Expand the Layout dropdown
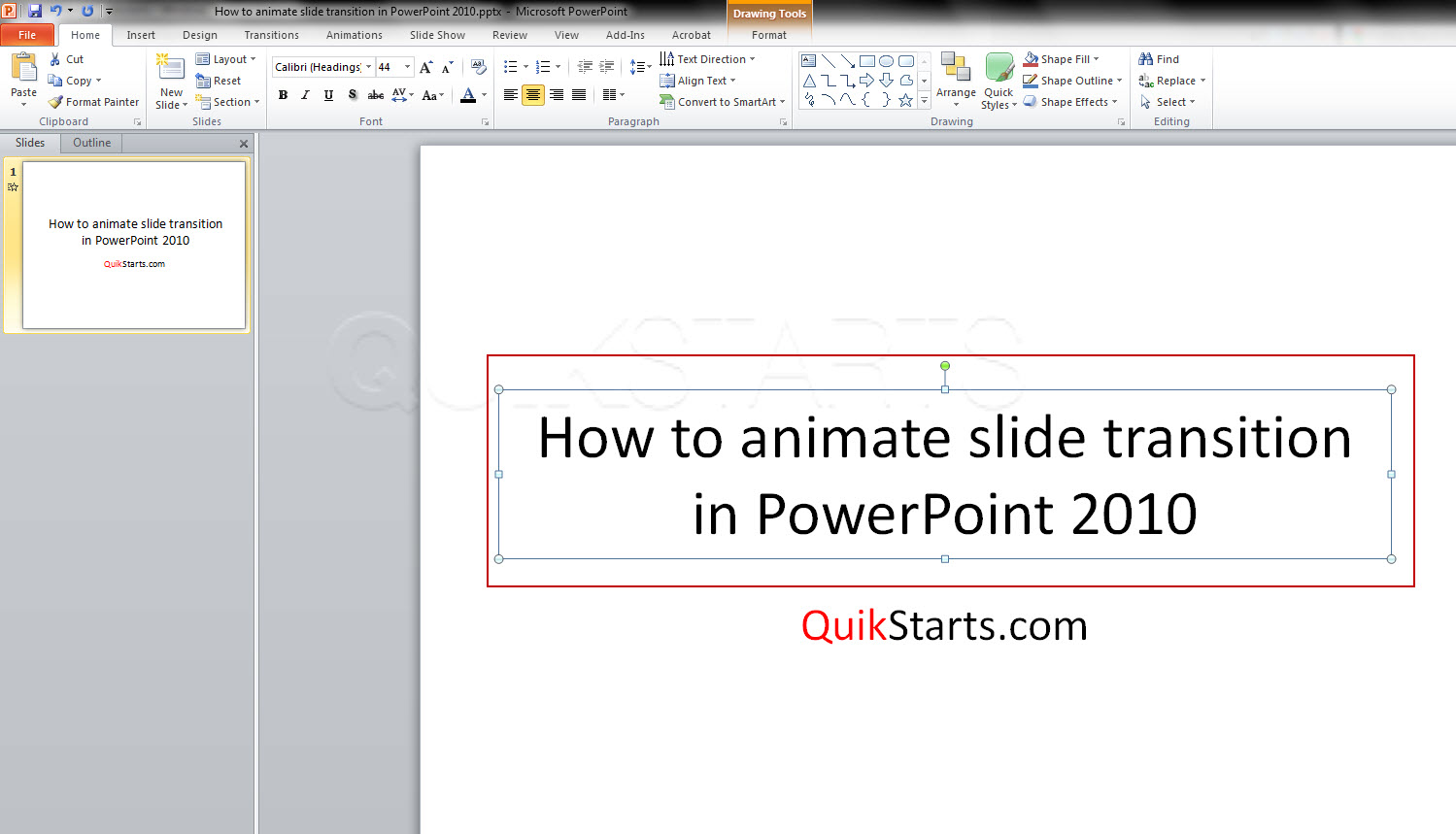Screen dimensions: 1456x834 click(x=225, y=59)
